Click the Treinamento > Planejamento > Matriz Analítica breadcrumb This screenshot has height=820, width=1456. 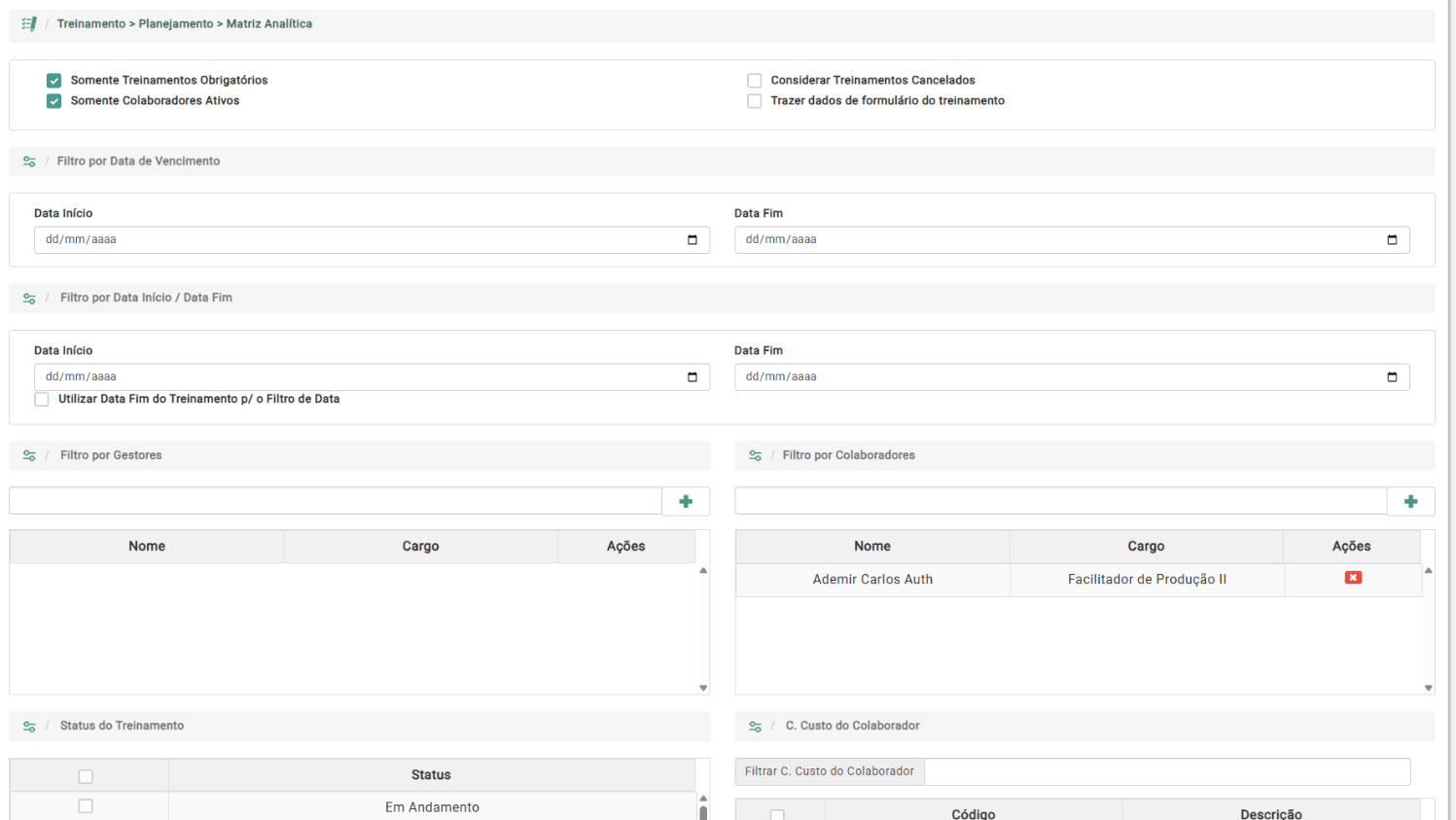point(184,24)
